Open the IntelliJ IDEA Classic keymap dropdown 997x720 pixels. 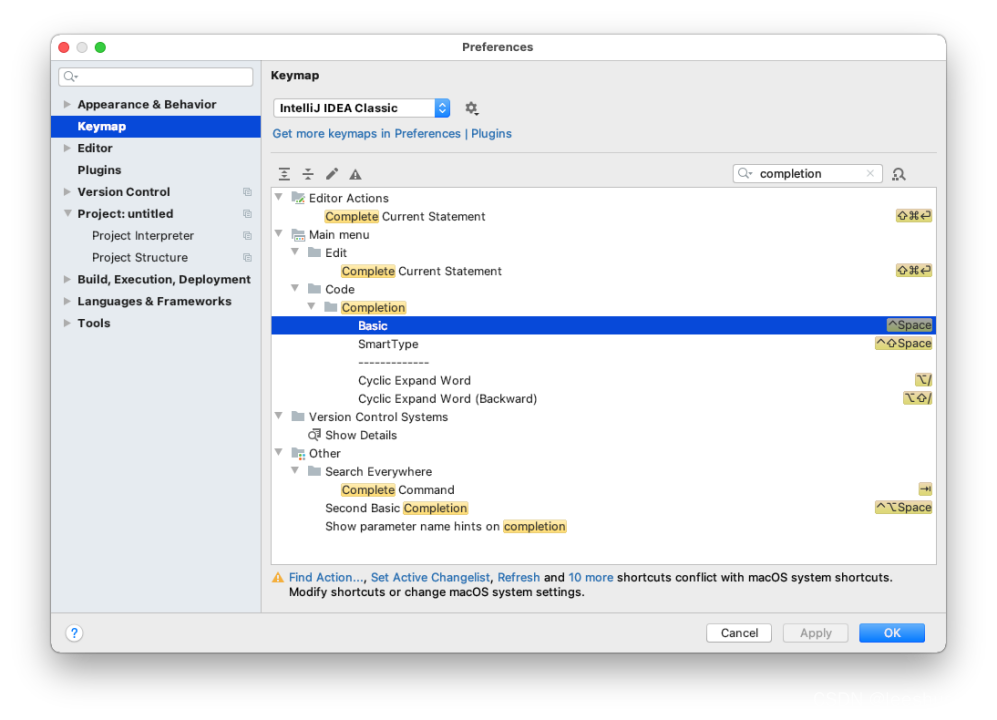point(362,108)
